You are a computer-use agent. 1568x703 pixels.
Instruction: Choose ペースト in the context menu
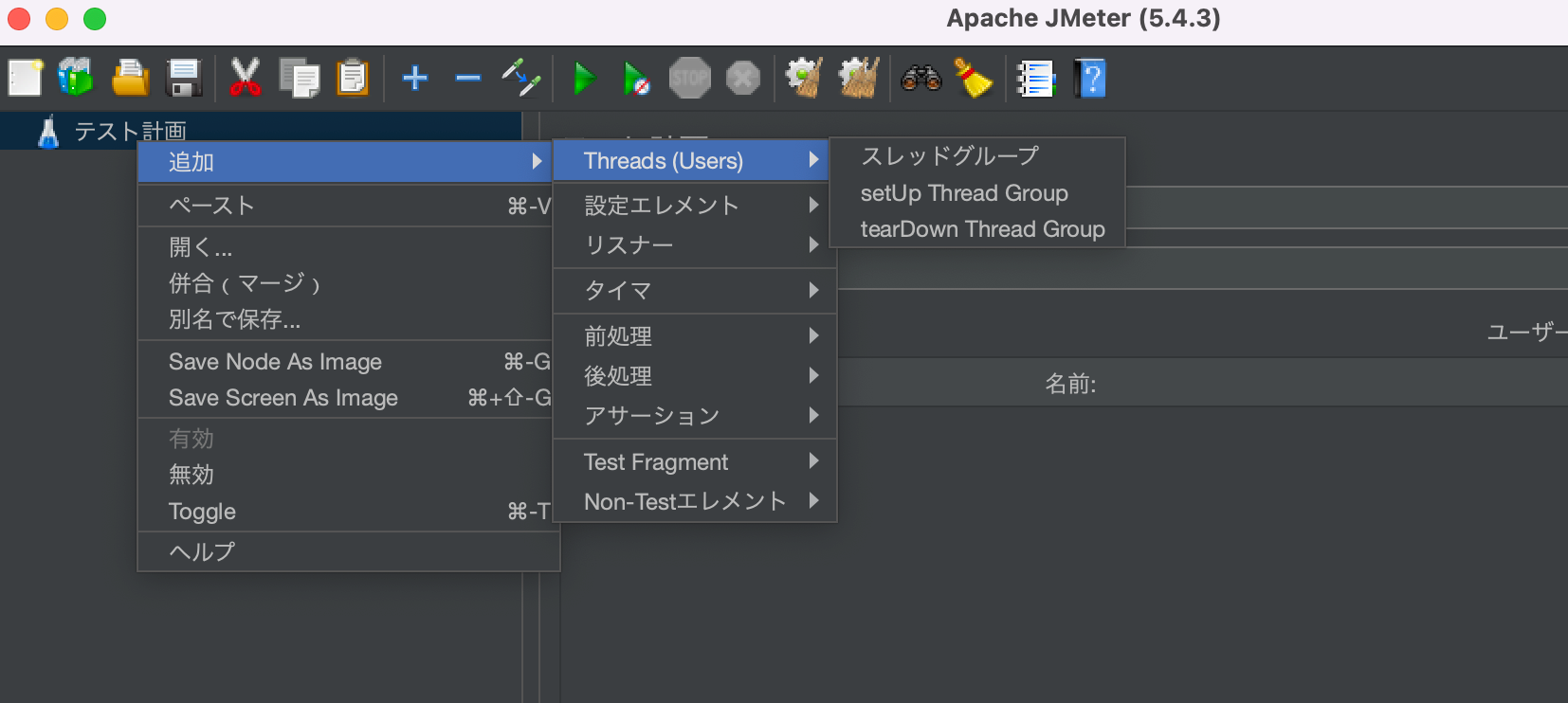click(345, 206)
